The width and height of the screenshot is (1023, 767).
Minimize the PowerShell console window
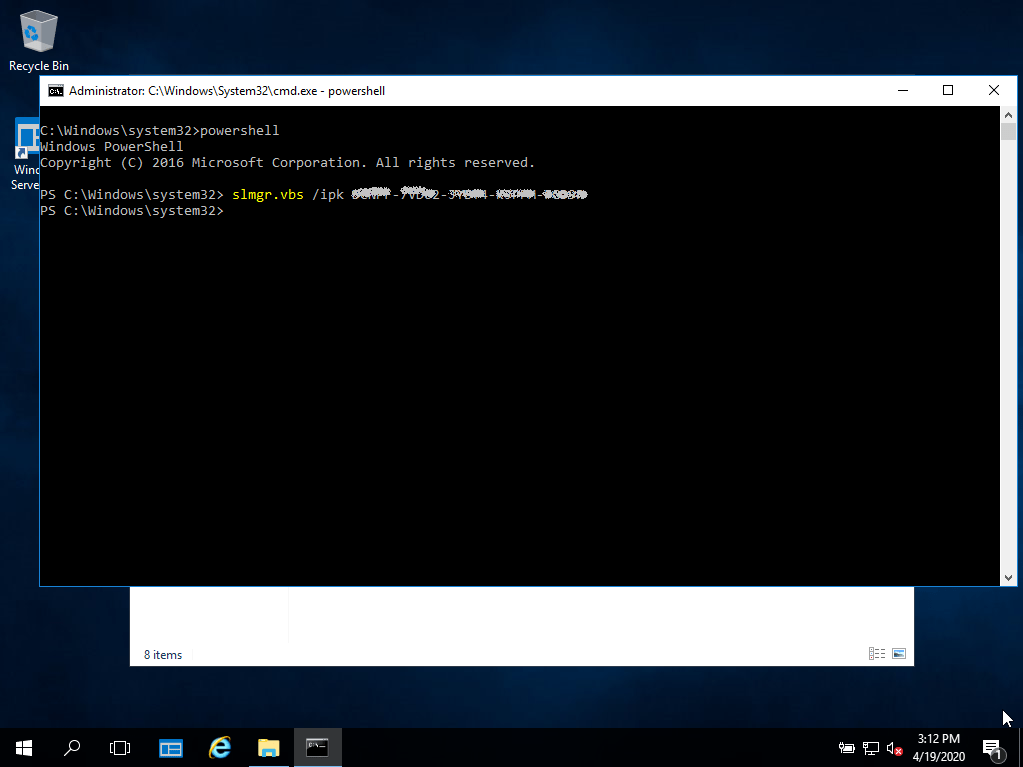pos(902,91)
